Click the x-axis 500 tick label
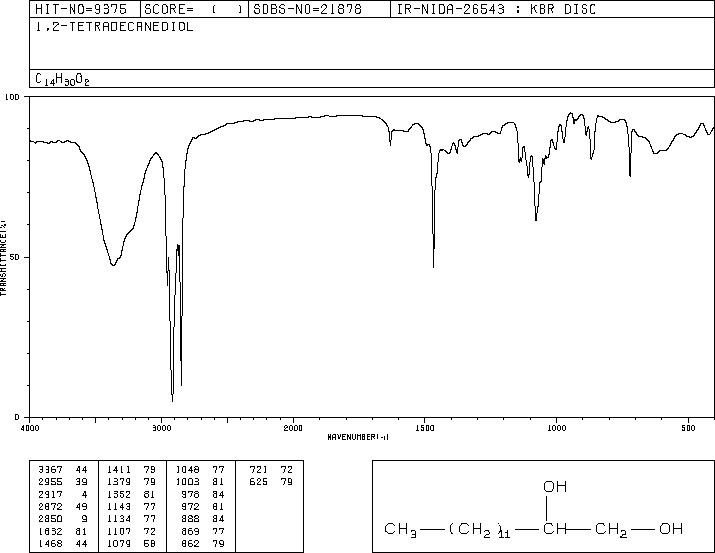Image resolution: width=715 pixels, height=553 pixels. click(688, 428)
